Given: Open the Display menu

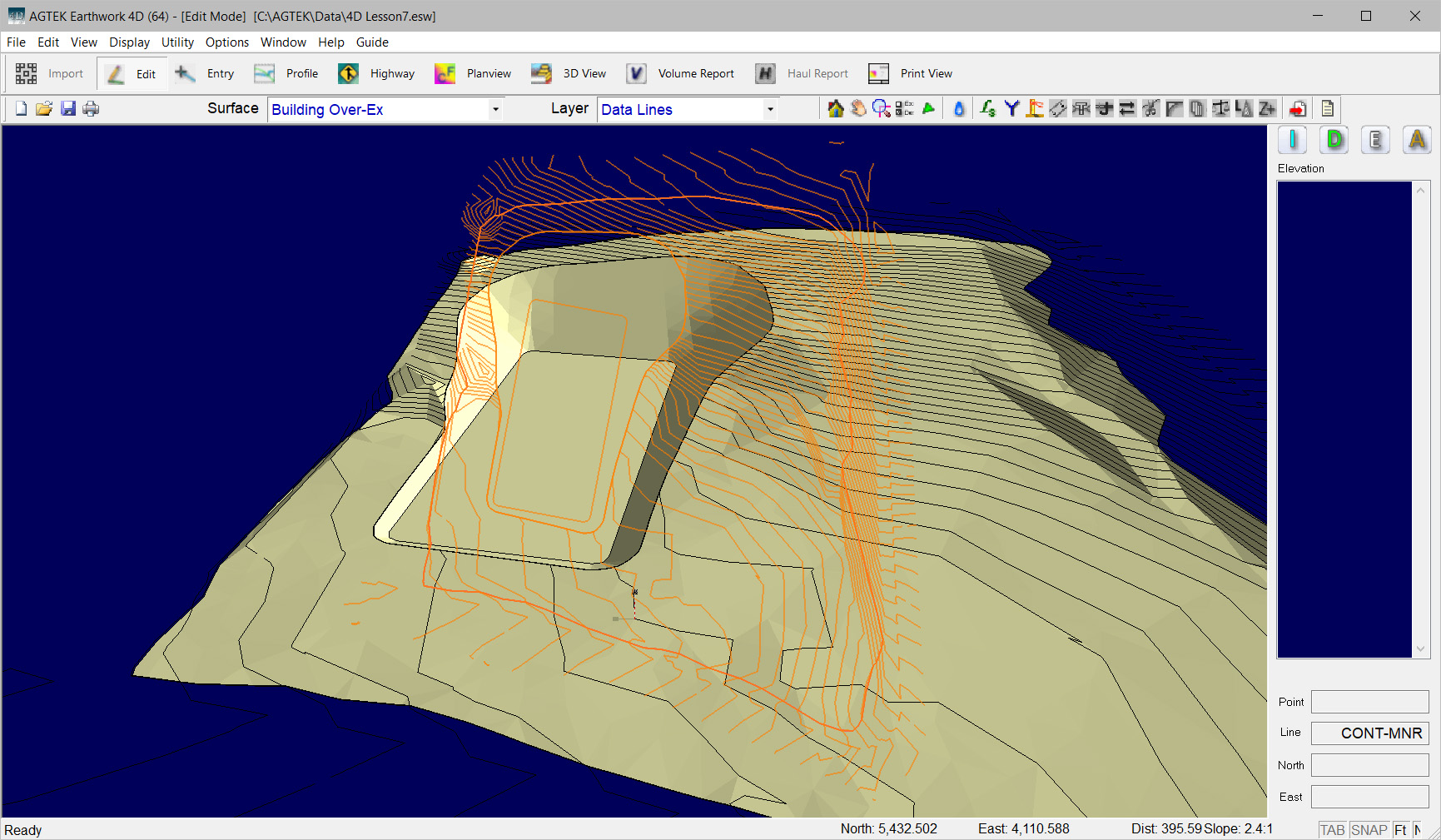Looking at the screenshot, I should pos(129,42).
